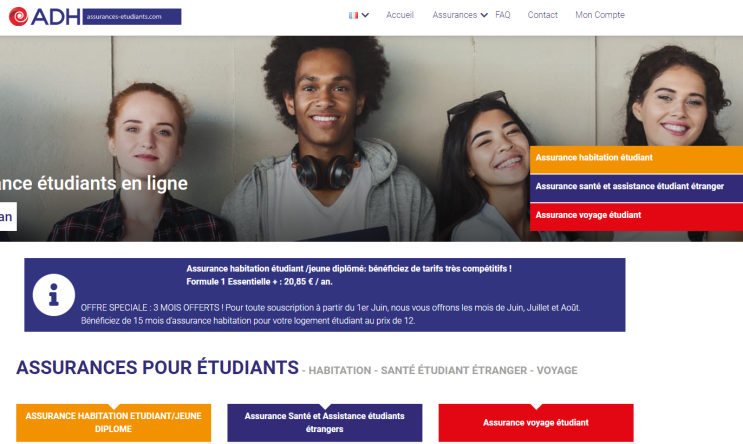Open the FAQ menu item
Screen dimensions: 743x444
[503, 15]
